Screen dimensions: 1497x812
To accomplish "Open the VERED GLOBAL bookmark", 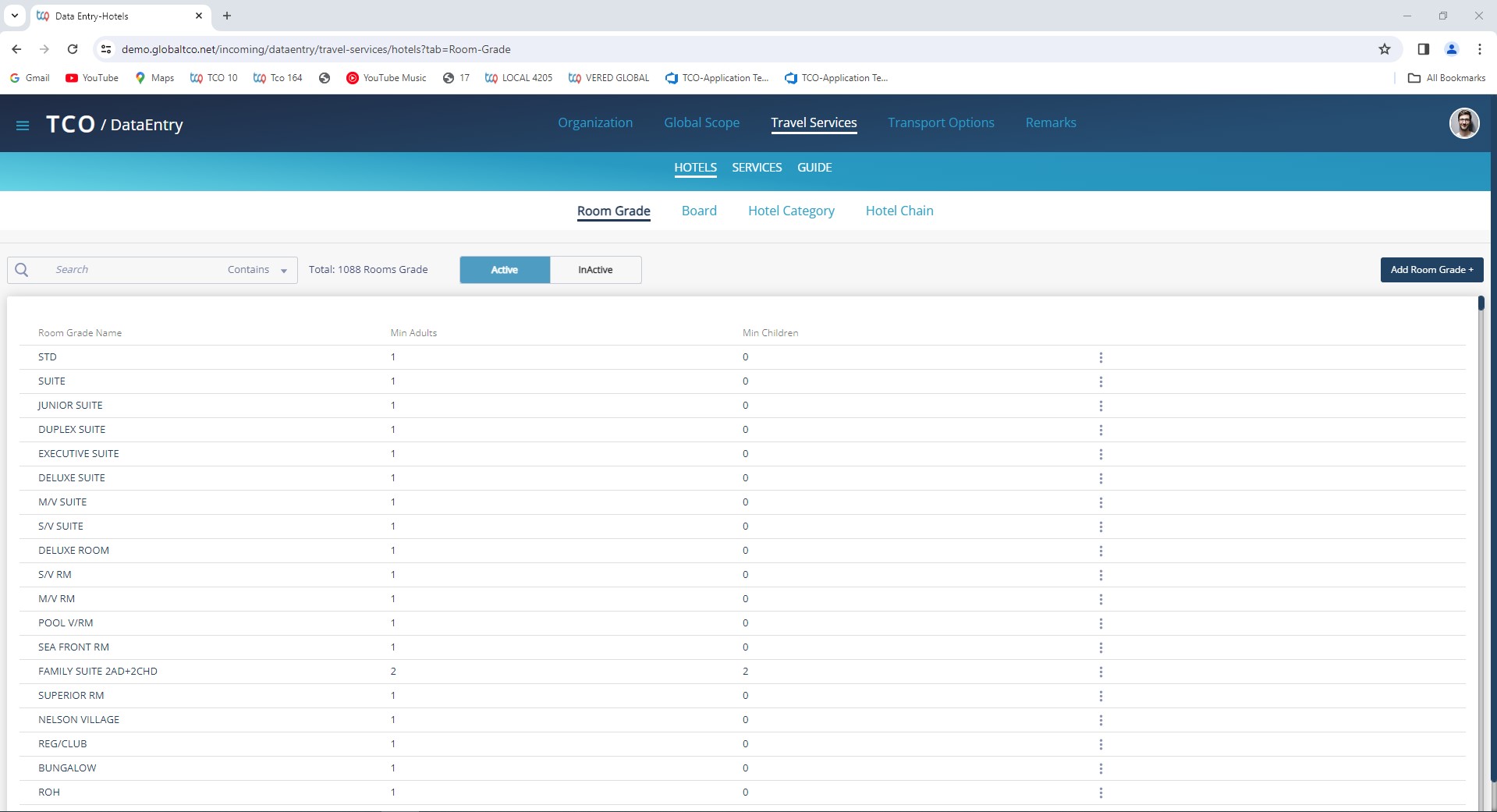I will point(608,78).
